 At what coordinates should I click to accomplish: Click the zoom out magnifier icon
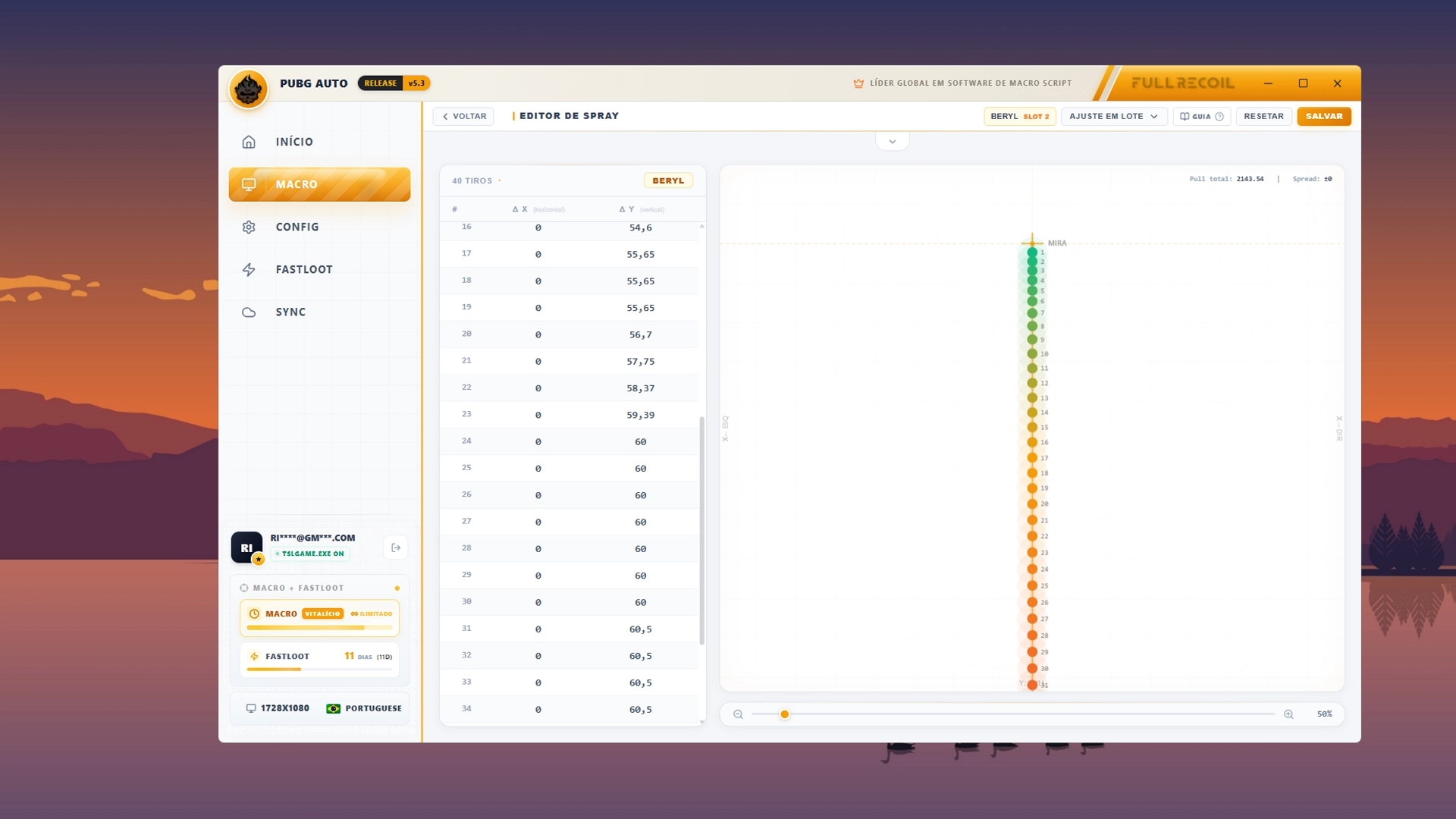click(x=738, y=714)
